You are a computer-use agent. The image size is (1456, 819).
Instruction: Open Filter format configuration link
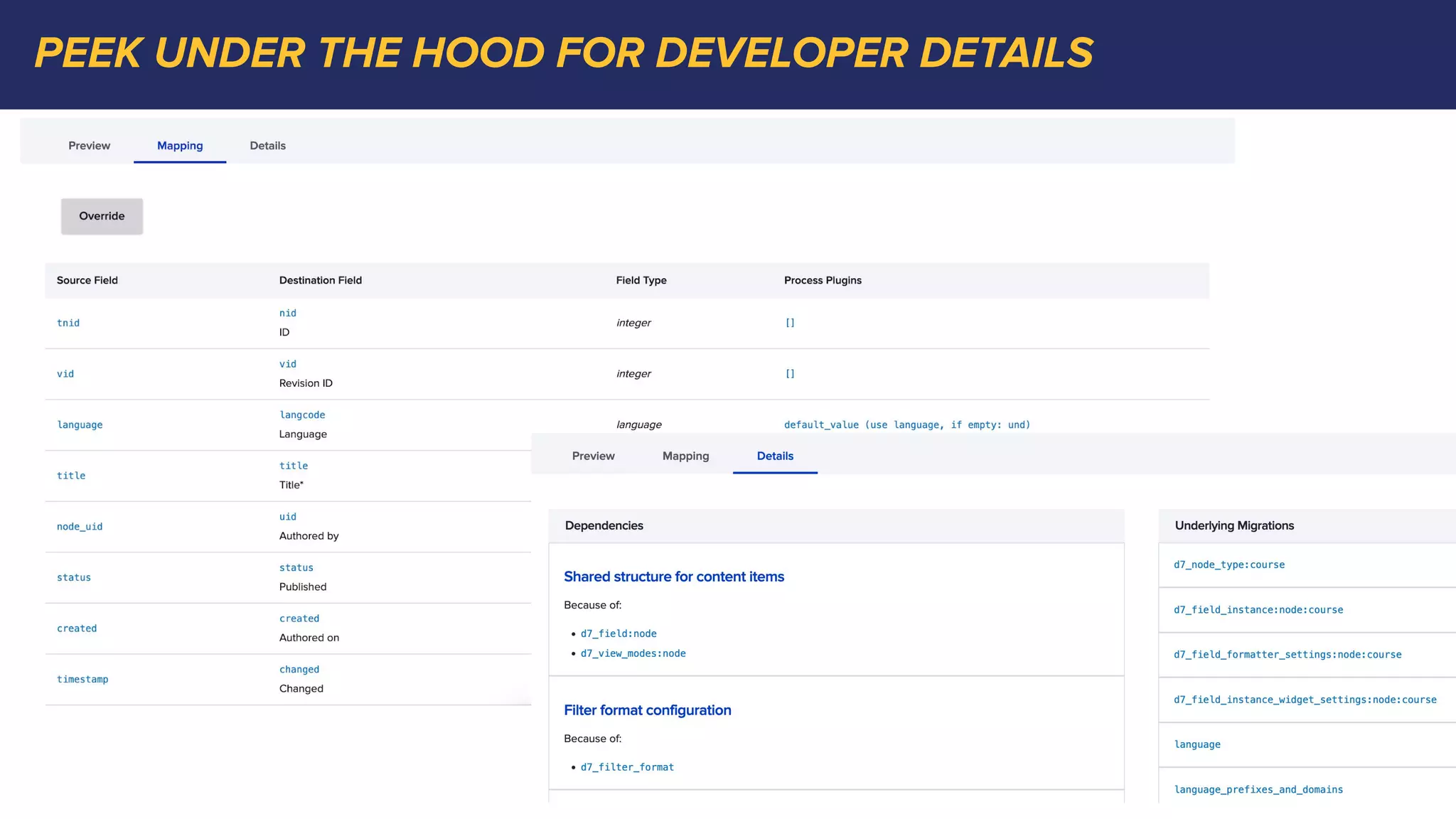[647, 710]
